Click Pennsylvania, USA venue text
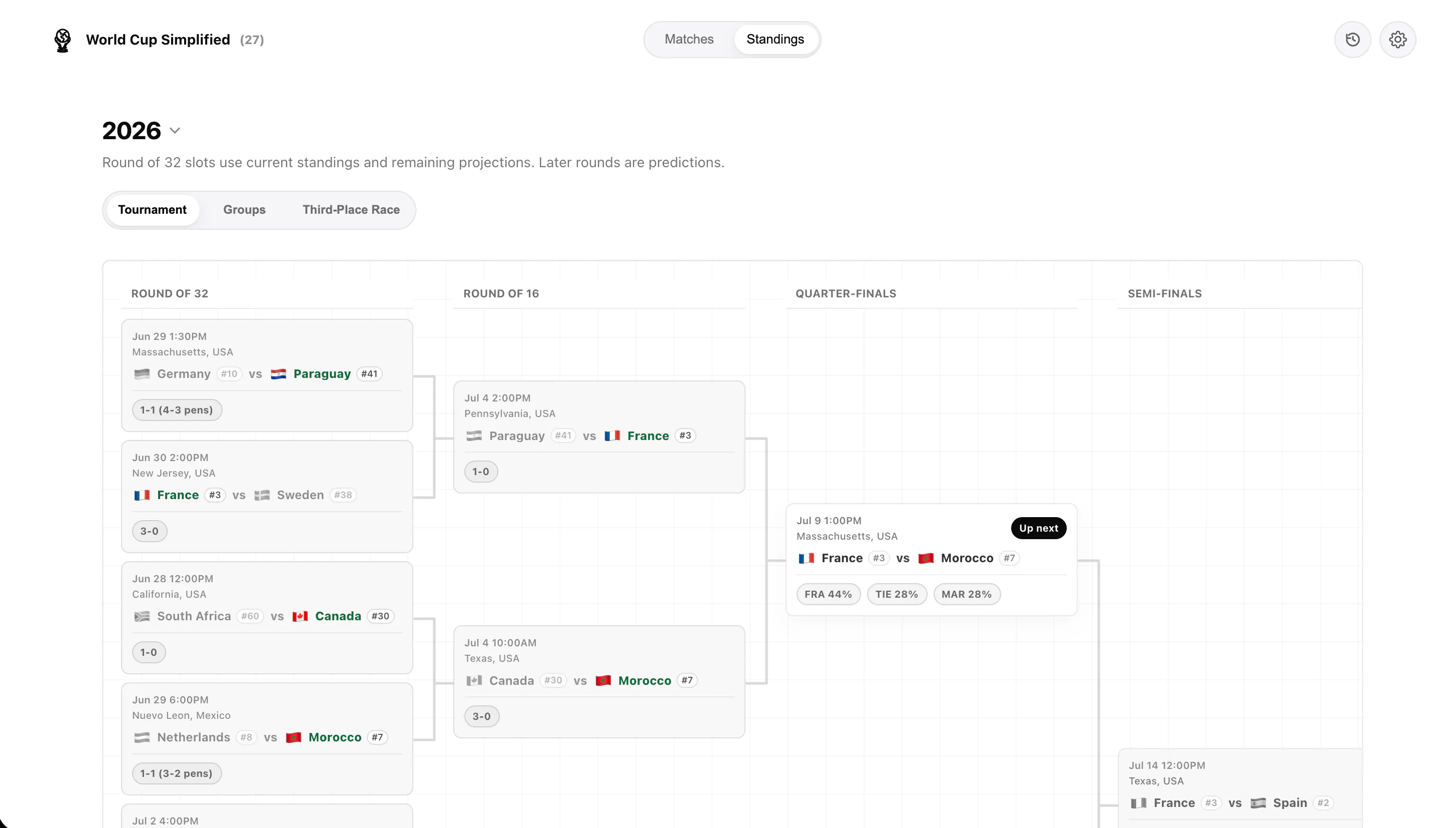Viewport: 1456px width, 828px height. coord(510,413)
